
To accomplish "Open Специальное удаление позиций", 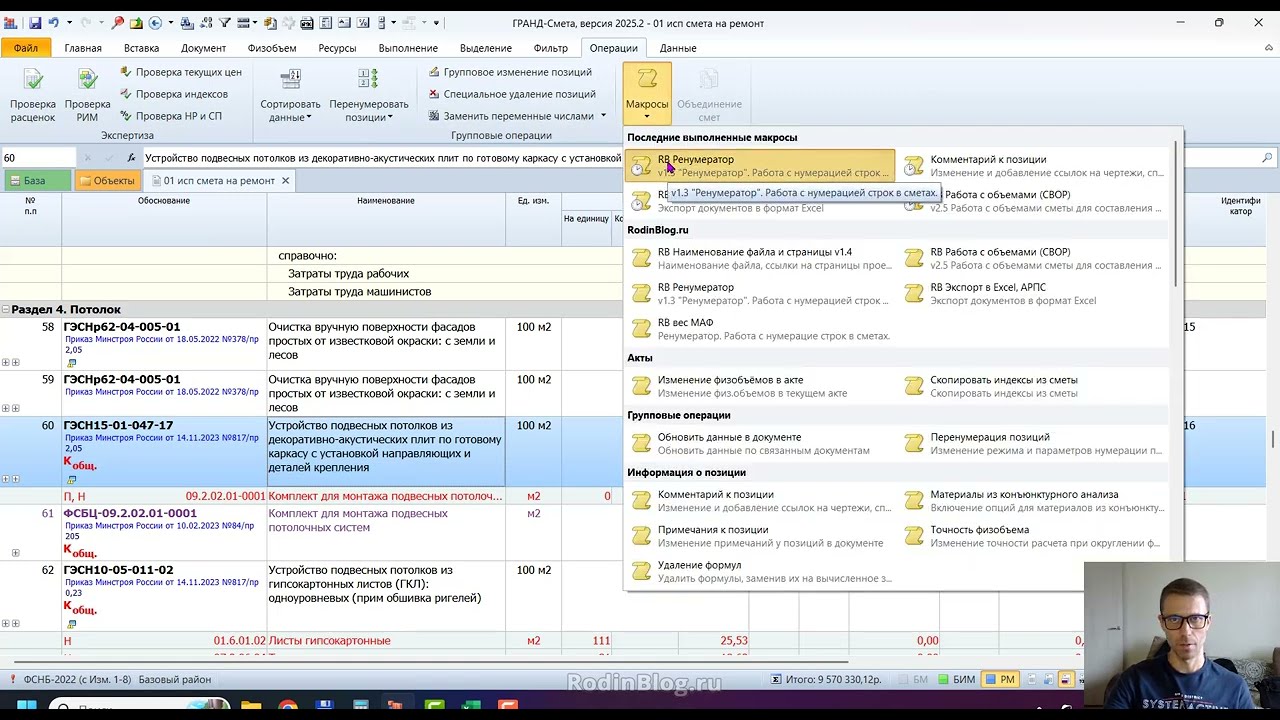I will pos(511,94).
